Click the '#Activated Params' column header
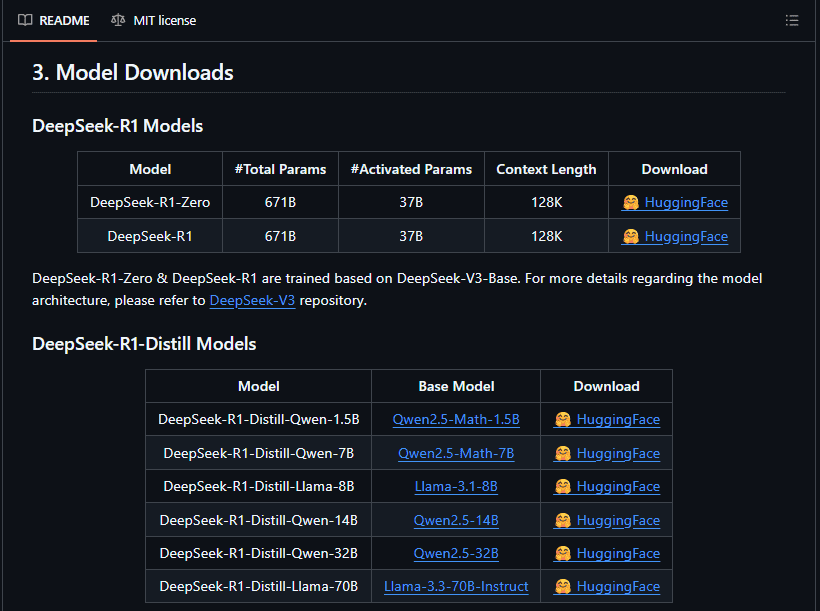The image size is (820, 611). pos(411,169)
